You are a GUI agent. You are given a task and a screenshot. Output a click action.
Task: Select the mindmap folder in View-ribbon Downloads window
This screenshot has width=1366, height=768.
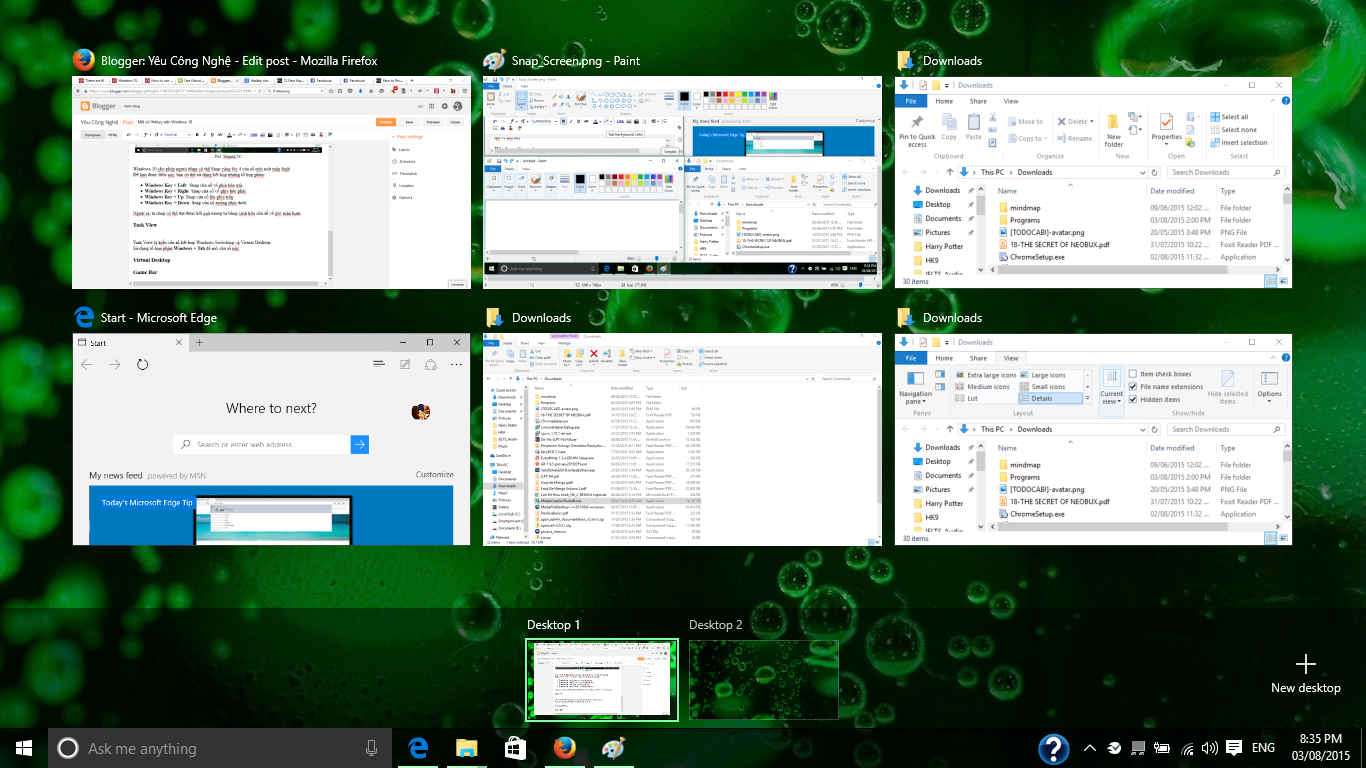1018,465
